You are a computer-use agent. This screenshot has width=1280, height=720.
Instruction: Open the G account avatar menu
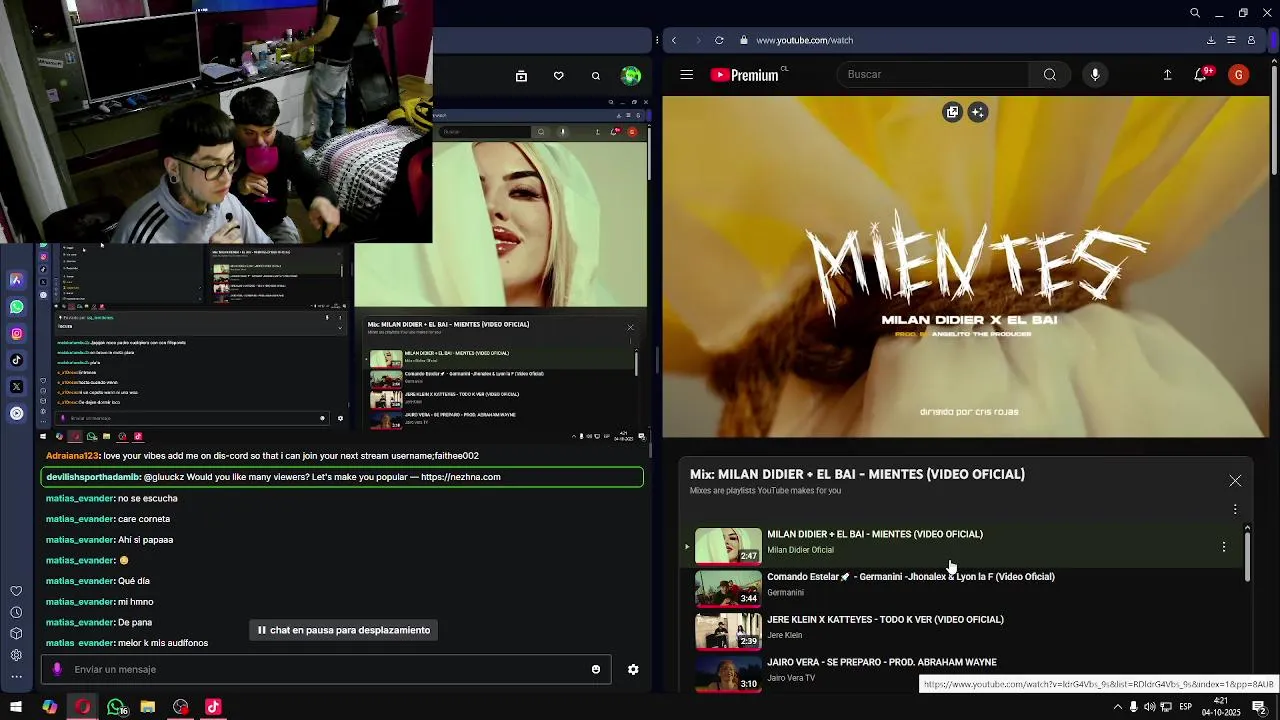1238,75
